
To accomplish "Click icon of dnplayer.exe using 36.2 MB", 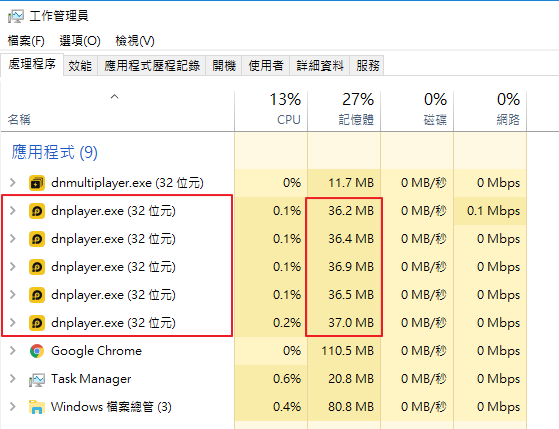I will click(x=37, y=211).
